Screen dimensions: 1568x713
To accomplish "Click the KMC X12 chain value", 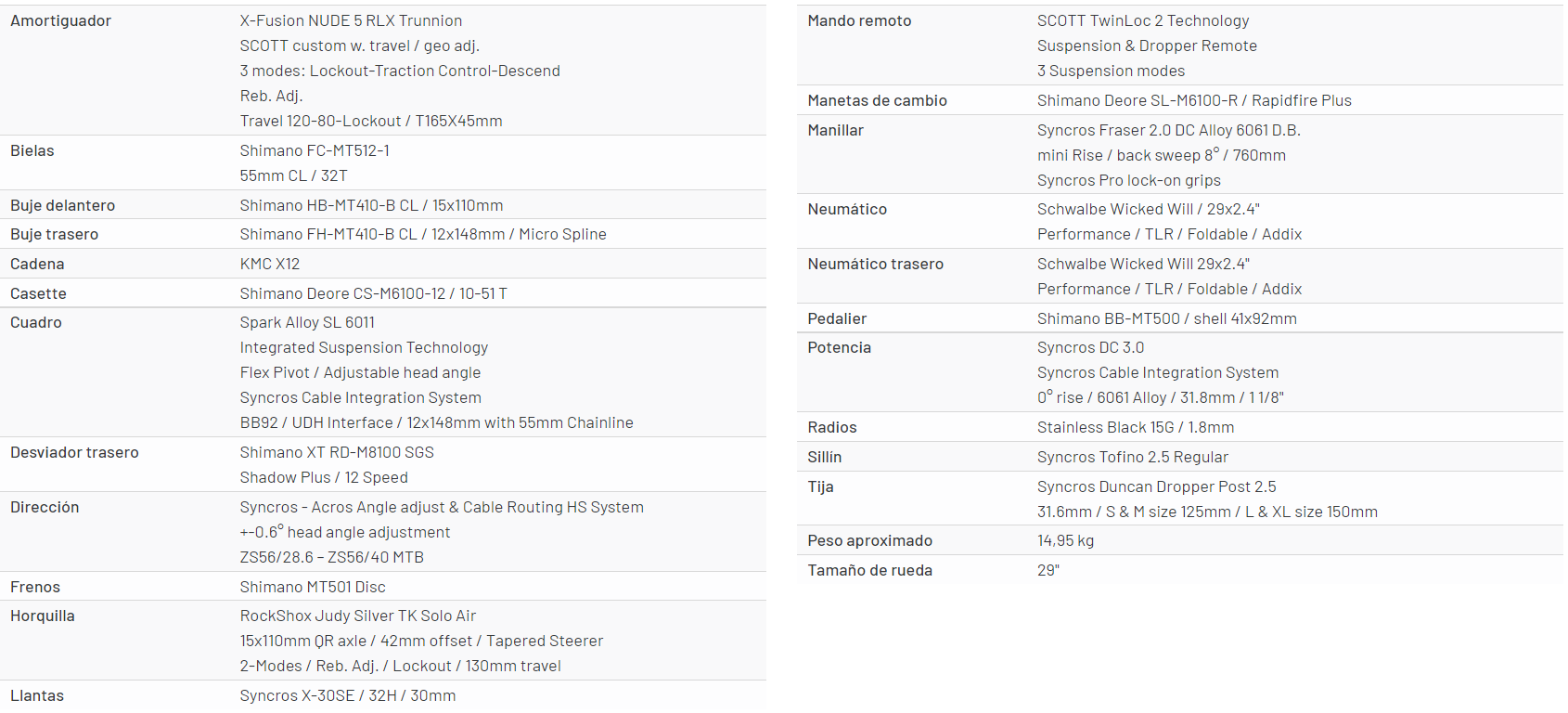I will [x=270, y=264].
